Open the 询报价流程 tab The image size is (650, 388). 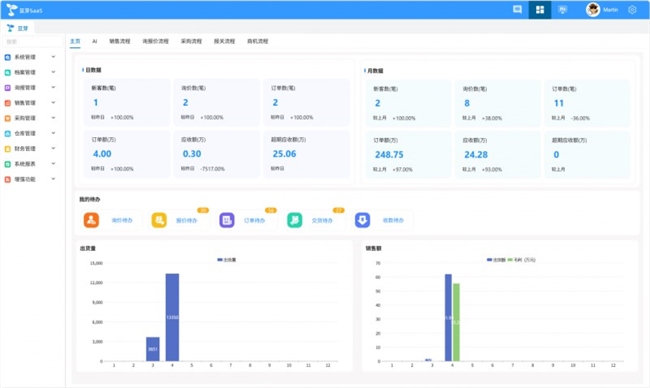pos(155,41)
